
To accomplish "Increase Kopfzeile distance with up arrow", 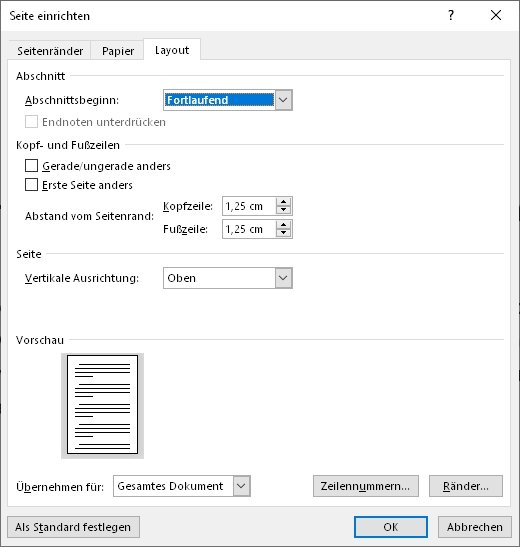I will point(284,202).
